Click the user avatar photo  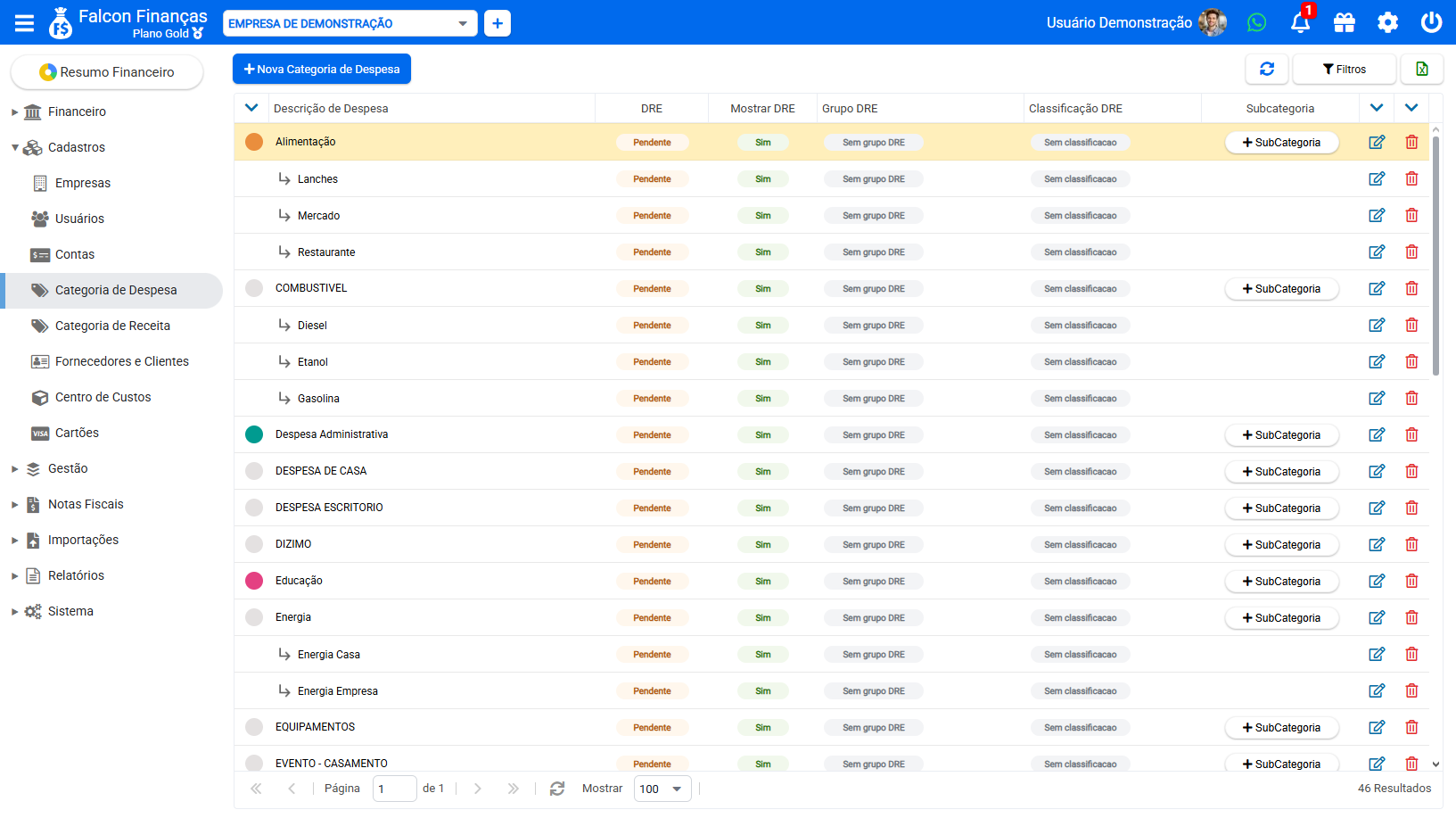coord(1213,22)
